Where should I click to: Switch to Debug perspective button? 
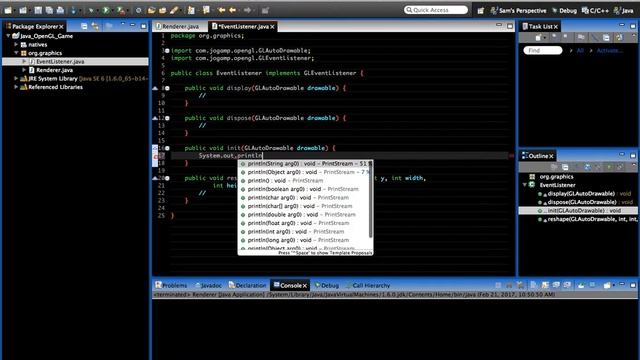point(564,11)
